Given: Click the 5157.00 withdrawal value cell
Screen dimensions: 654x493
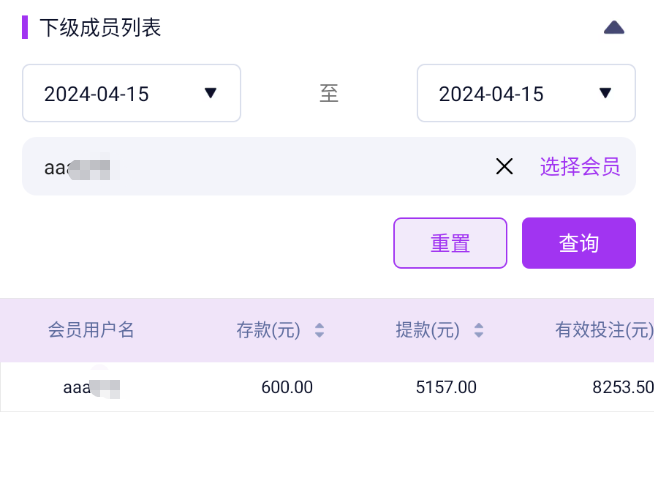Looking at the screenshot, I should [x=446, y=387].
